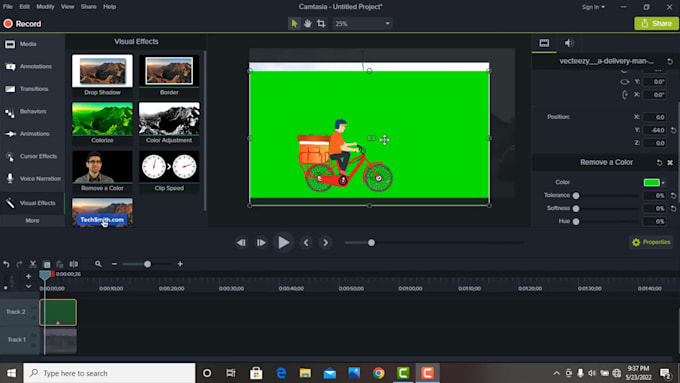Click the Share button
Screen dimensions: 680x383
point(656,23)
